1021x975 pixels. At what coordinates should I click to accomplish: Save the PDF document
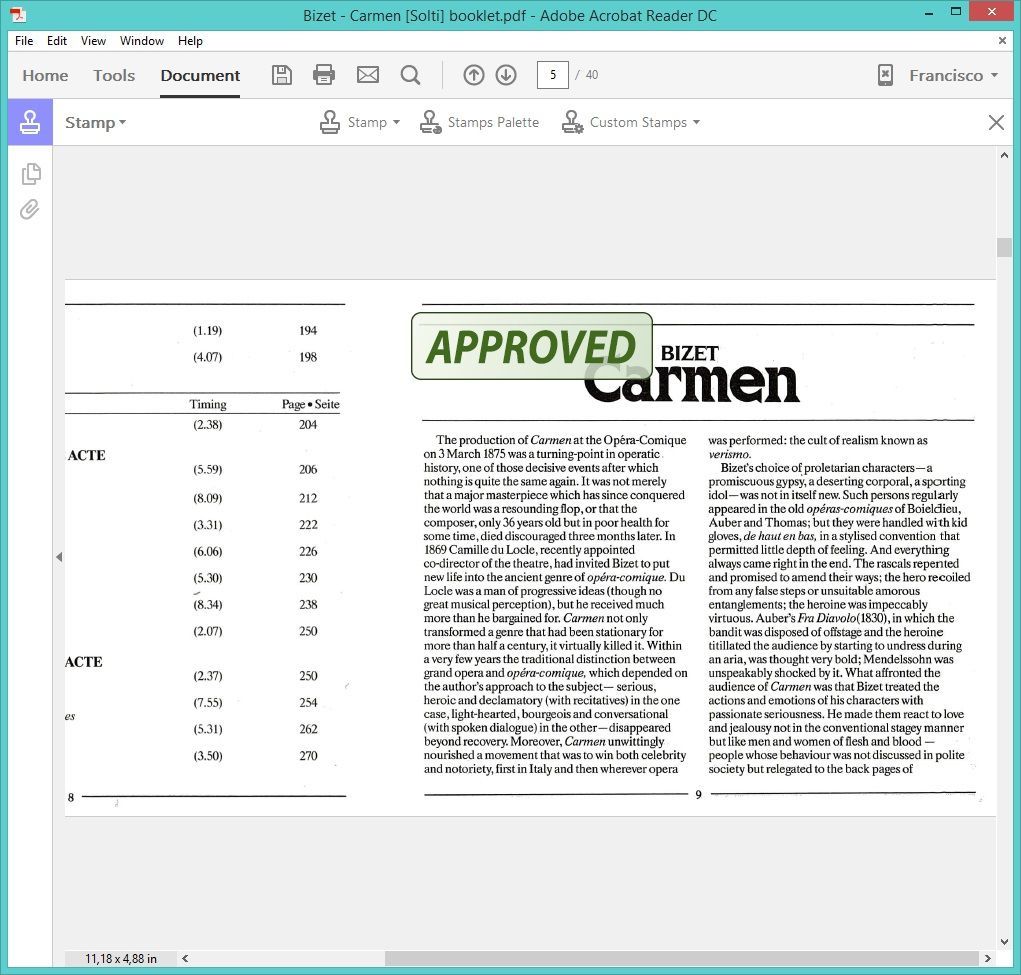281,74
